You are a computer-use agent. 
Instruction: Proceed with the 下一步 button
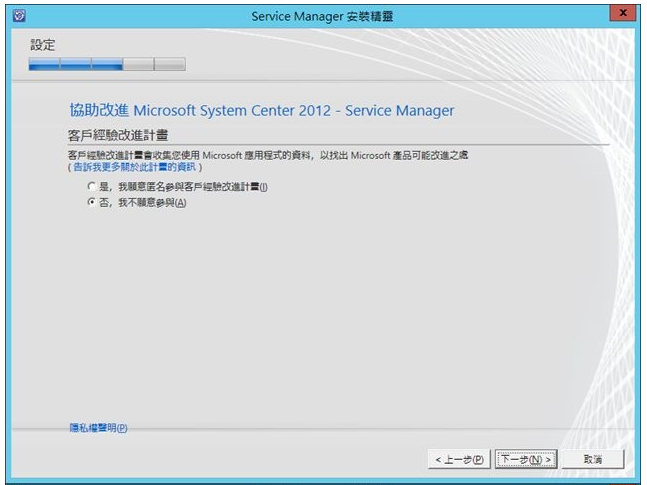(x=525, y=459)
